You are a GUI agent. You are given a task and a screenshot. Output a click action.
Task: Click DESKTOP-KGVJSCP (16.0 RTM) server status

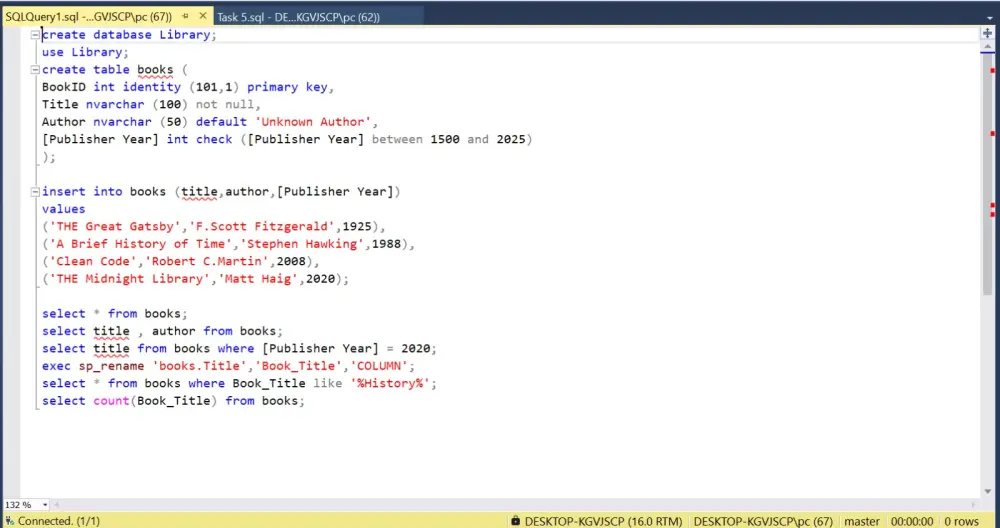pyautogui.click(x=603, y=521)
